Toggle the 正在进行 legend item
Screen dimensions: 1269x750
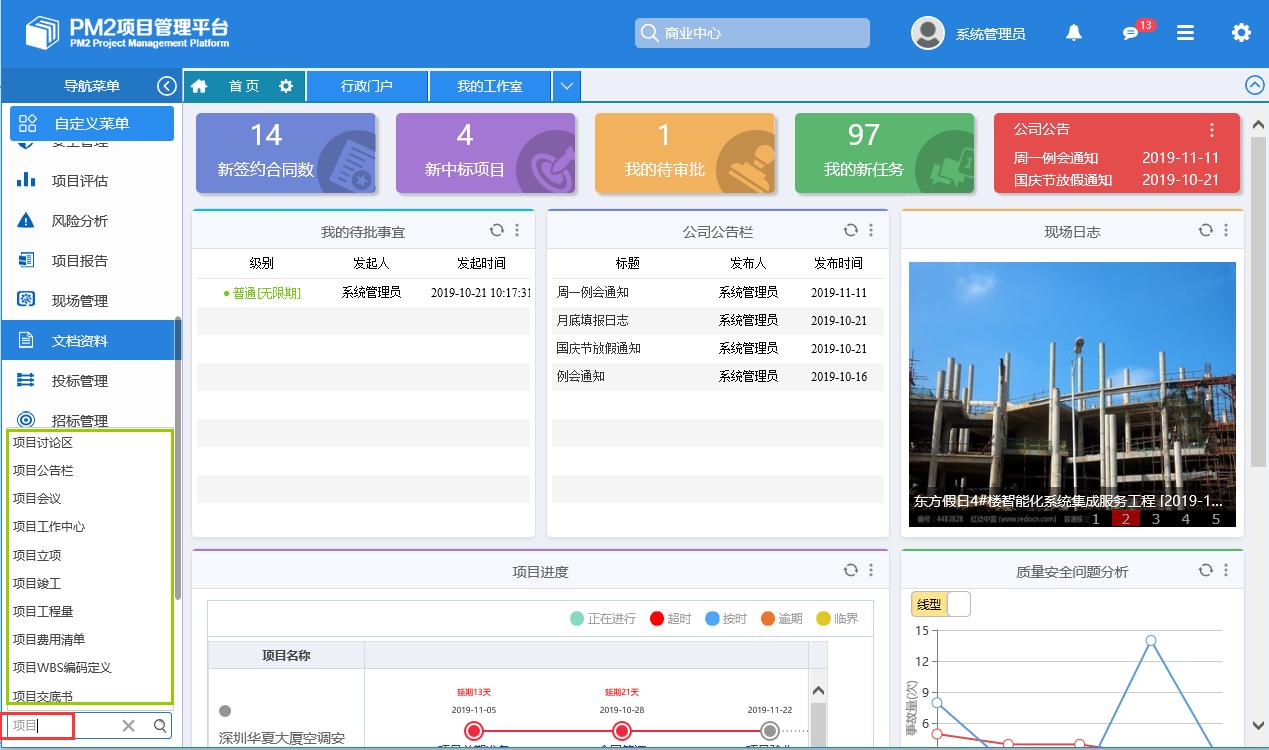pyautogui.click(x=603, y=618)
